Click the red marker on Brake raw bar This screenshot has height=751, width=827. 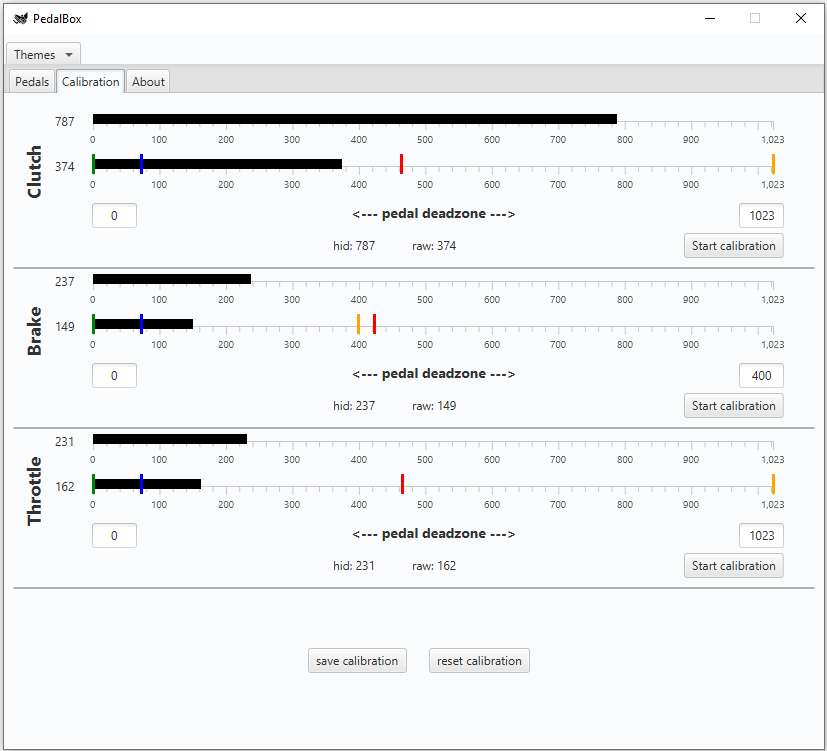point(374,324)
